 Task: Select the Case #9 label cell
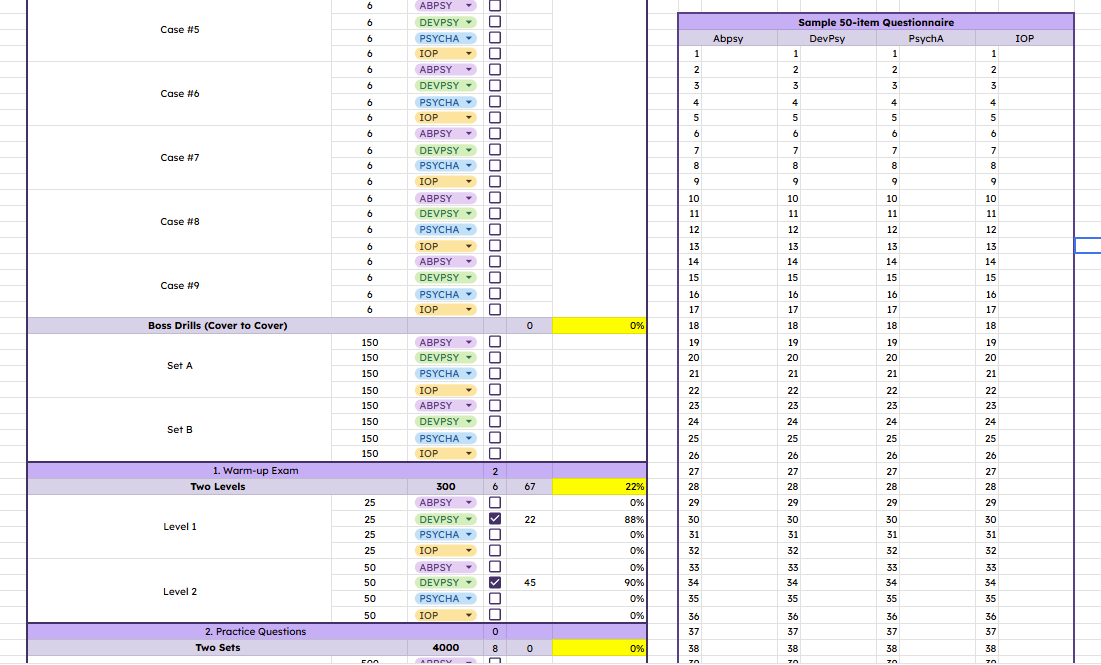tap(180, 285)
